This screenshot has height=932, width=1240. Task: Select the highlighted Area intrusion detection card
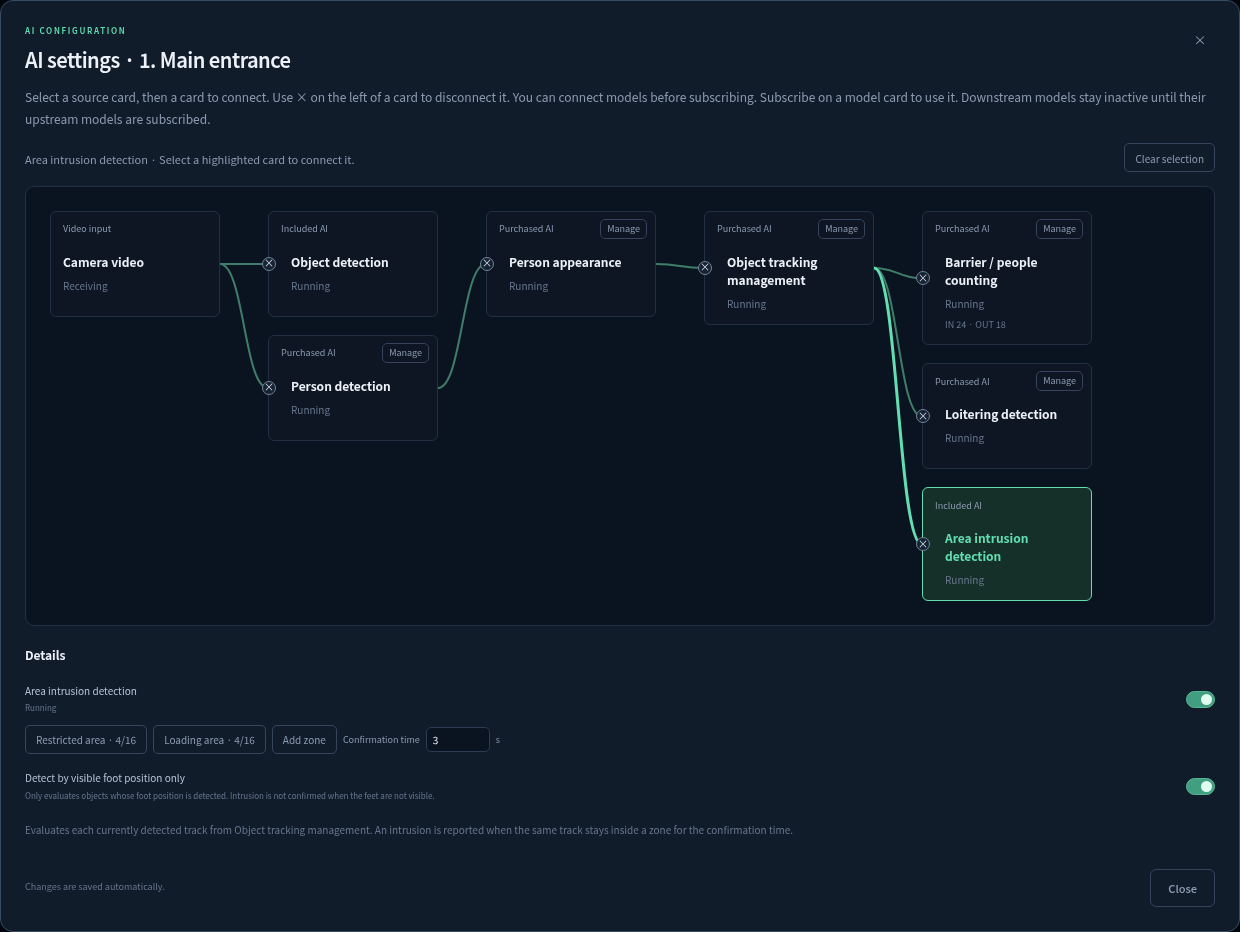1007,544
